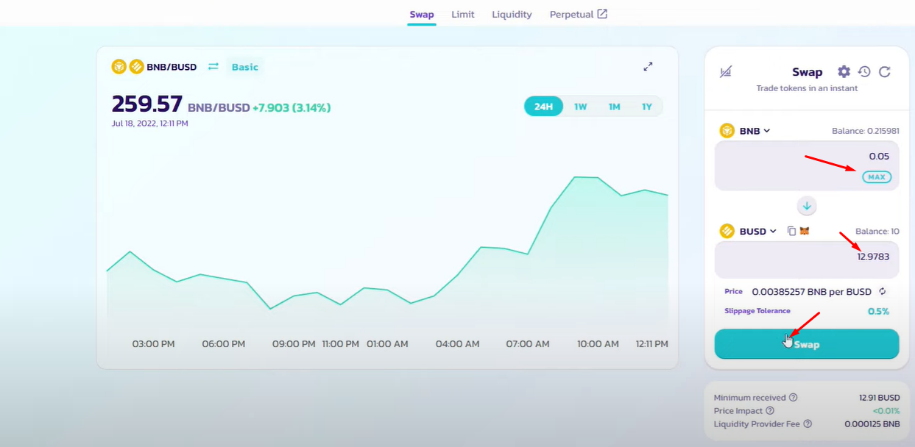
Task: Select the Swap tab at top
Action: [x=421, y=15]
